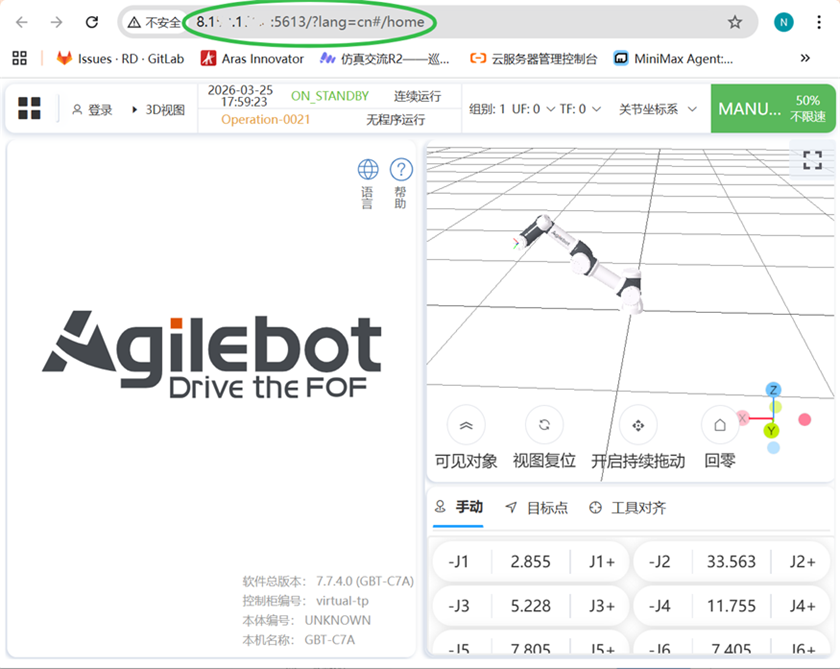
Task: Click the 50% 不限速 speed setting
Action: (x=808, y=108)
